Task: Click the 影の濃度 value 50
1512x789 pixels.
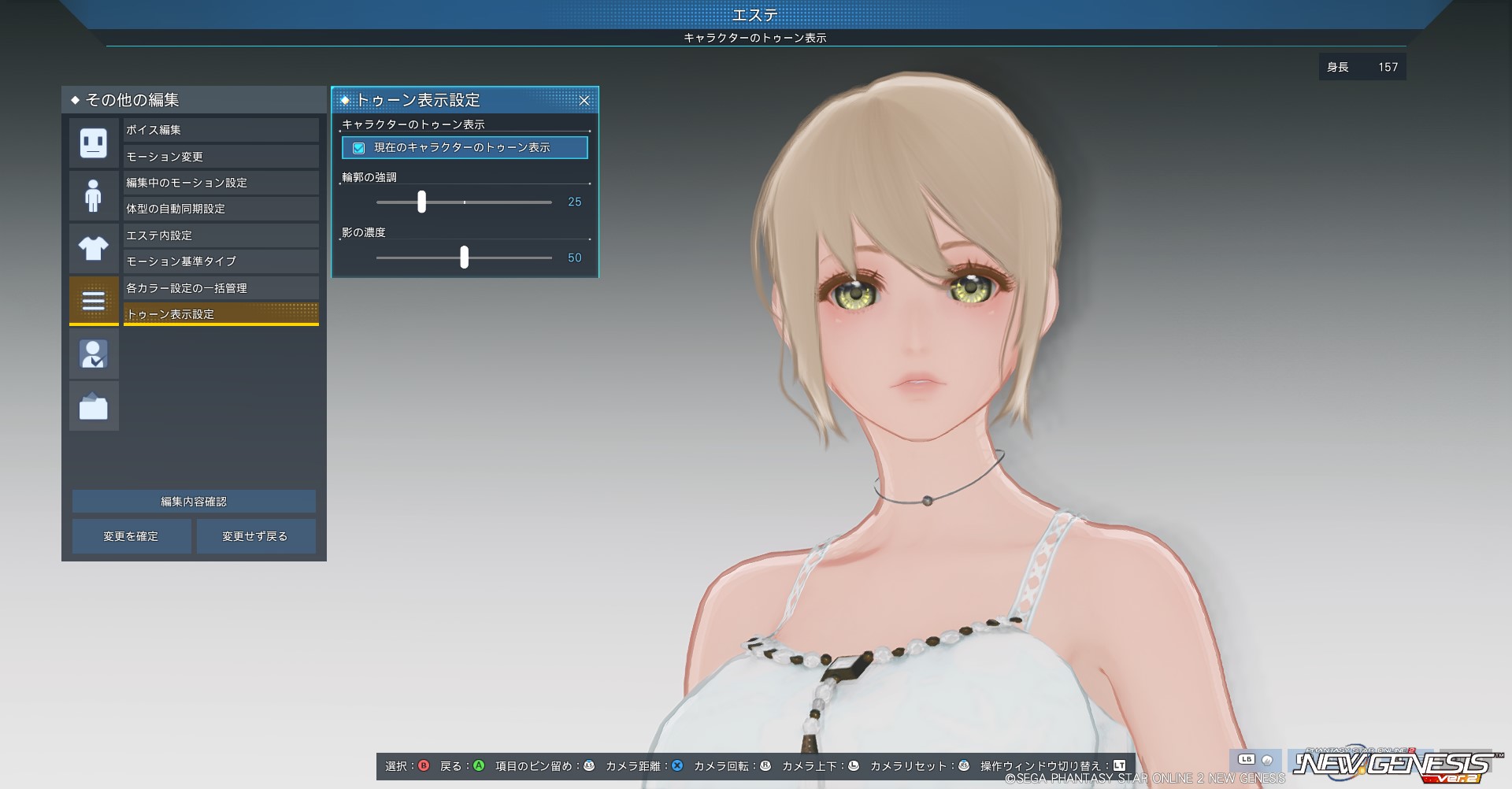Action: click(575, 257)
